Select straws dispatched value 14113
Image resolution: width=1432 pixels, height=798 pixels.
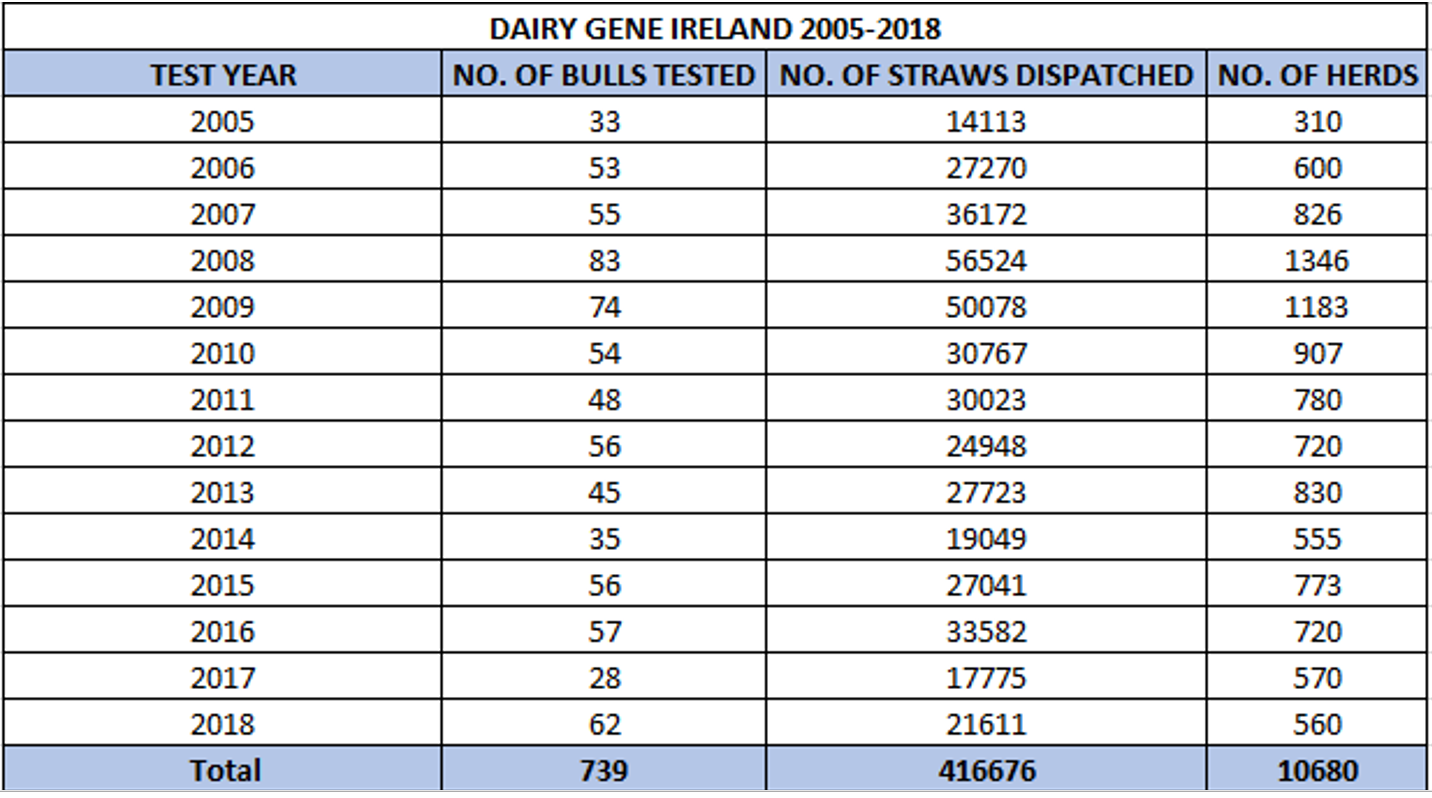pyautogui.click(x=986, y=122)
